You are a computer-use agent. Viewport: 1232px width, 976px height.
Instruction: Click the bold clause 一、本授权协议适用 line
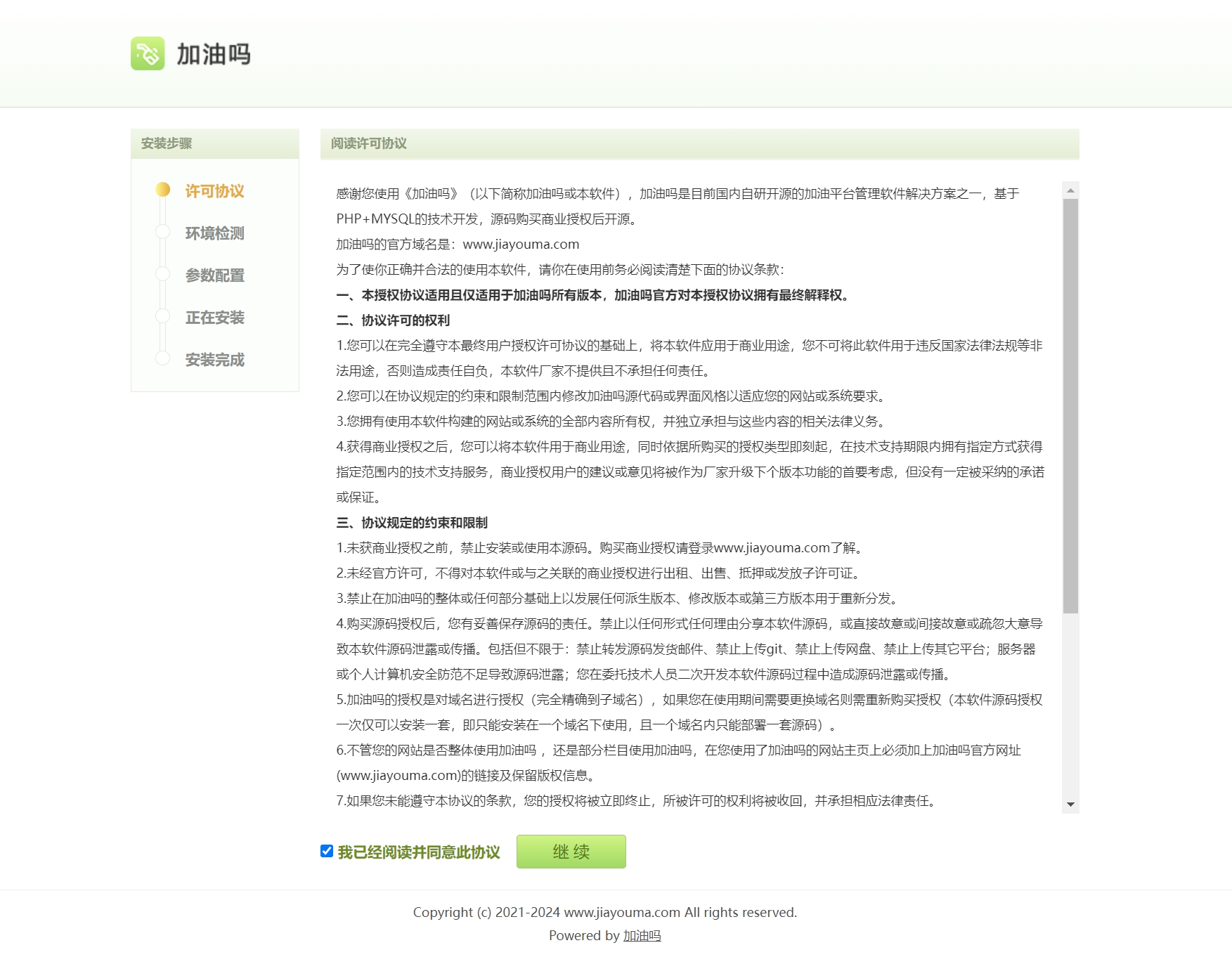pos(595,295)
